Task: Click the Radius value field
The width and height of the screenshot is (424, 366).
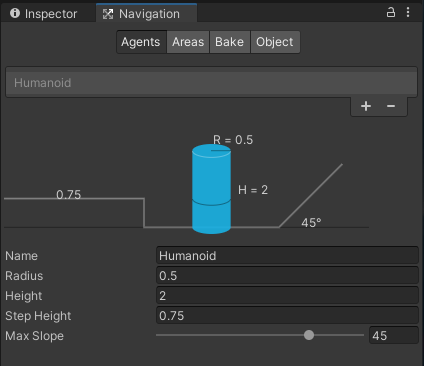Action: [x=287, y=276]
